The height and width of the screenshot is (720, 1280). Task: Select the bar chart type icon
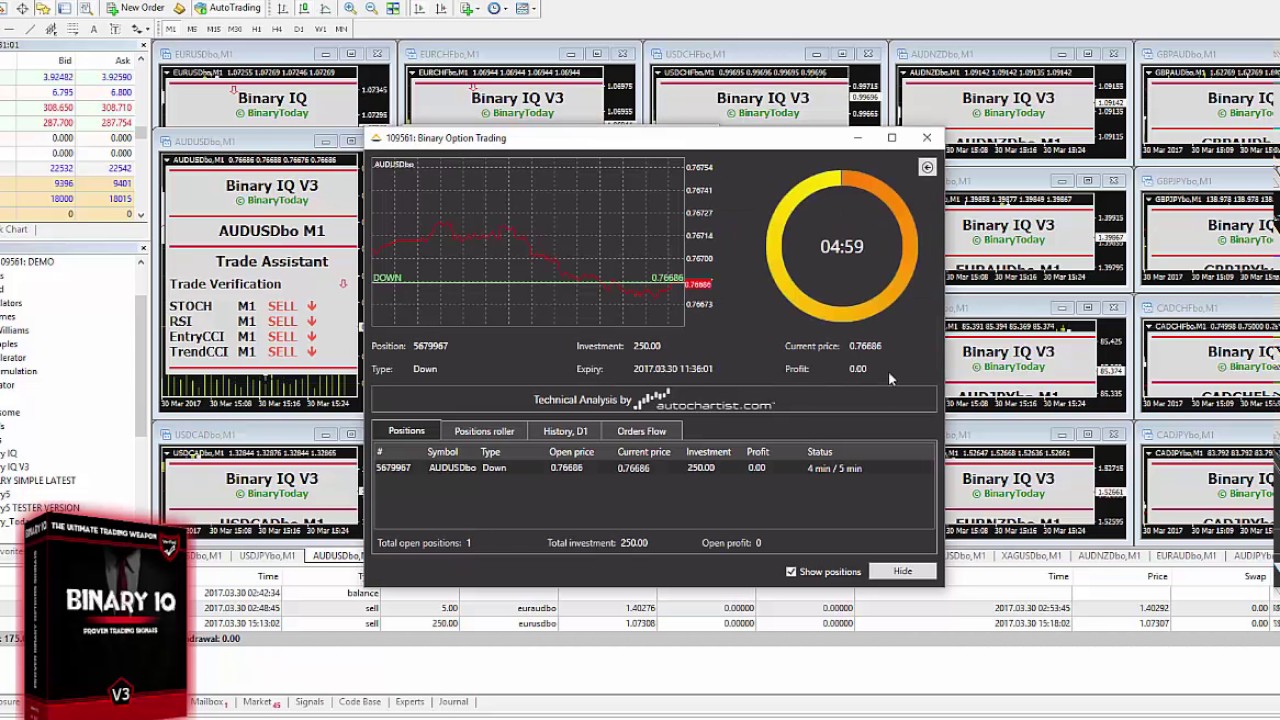click(x=283, y=8)
